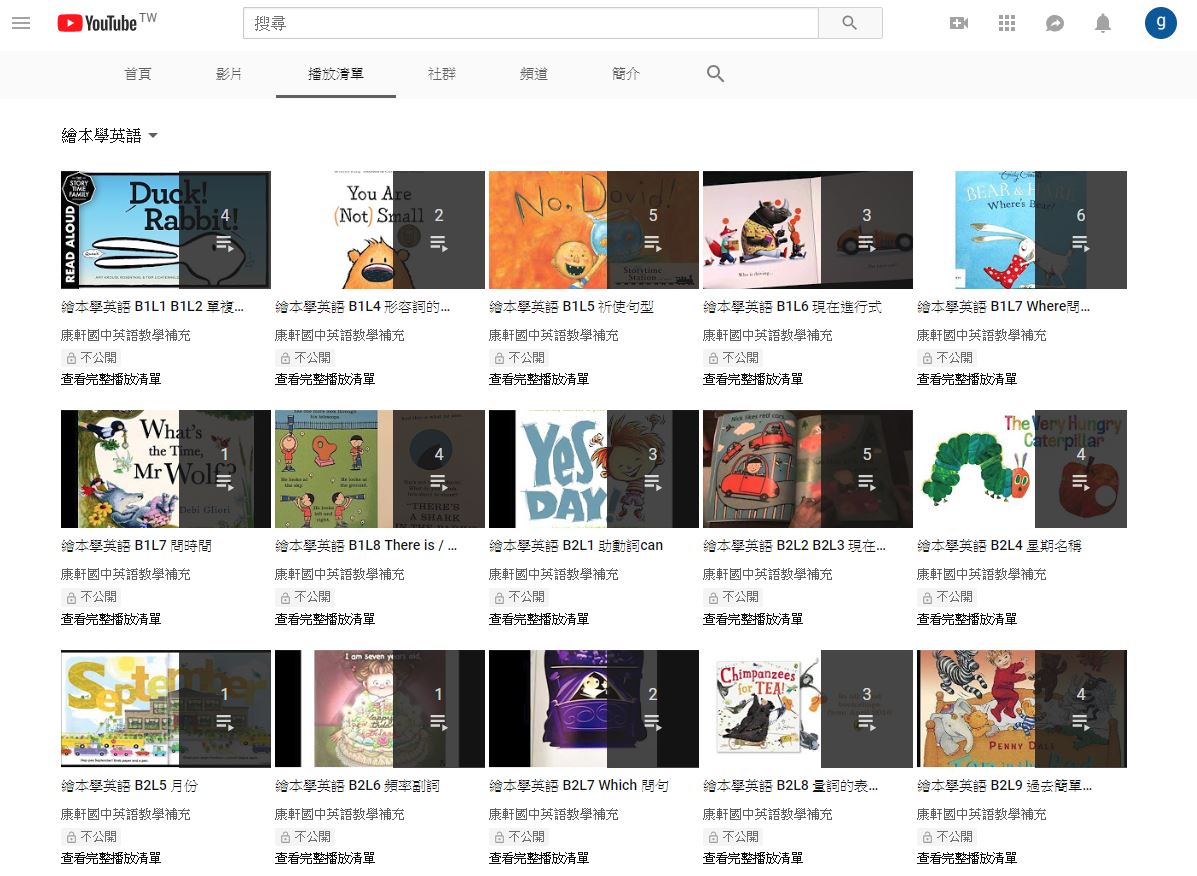1197x876 pixels.
Task: Open the Yes Day playlist thumbnail
Action: 594,469
